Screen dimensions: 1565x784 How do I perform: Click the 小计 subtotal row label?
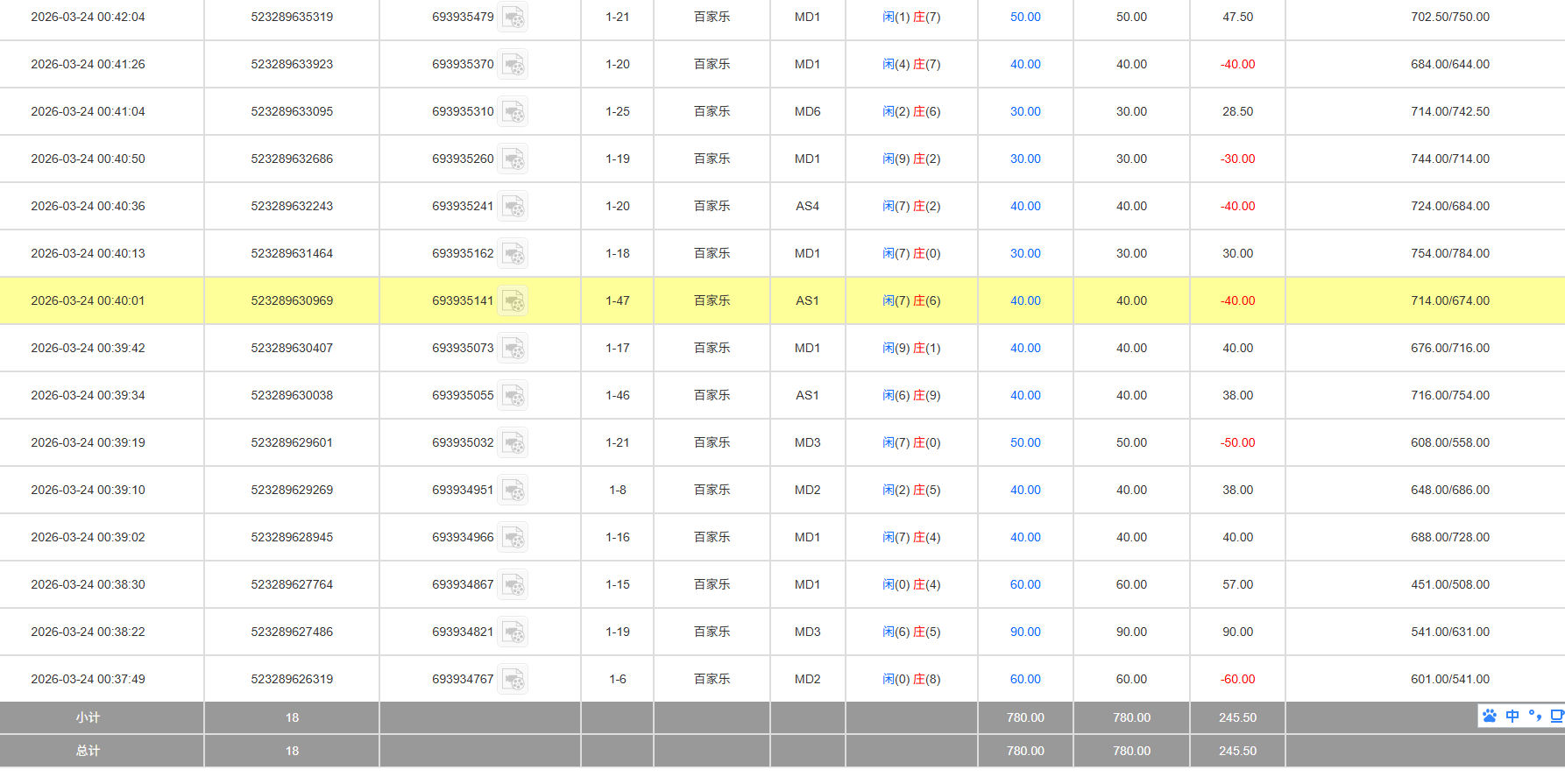pos(88,718)
